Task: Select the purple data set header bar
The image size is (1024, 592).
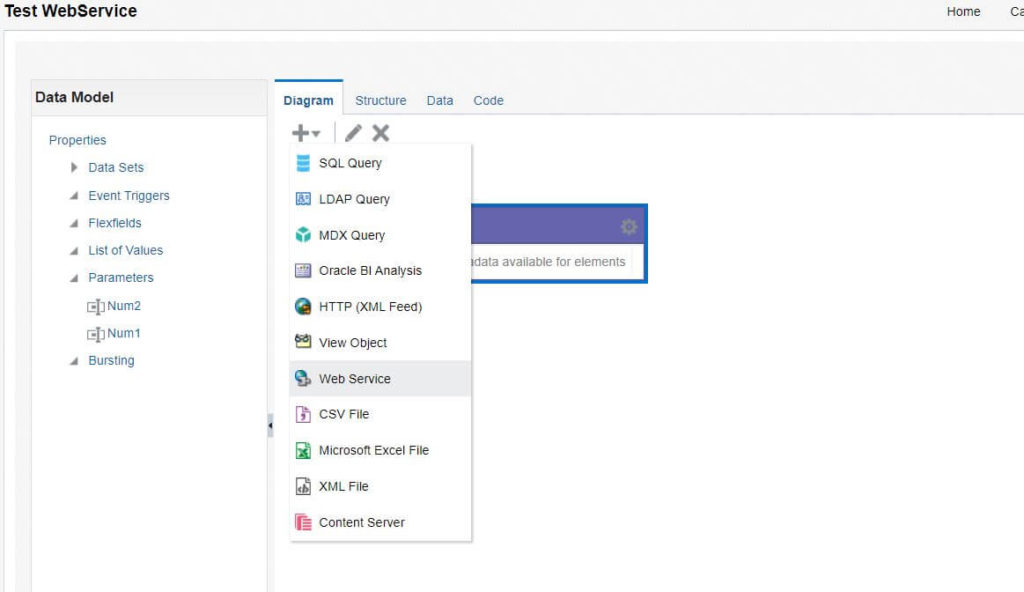Action: 558,226
